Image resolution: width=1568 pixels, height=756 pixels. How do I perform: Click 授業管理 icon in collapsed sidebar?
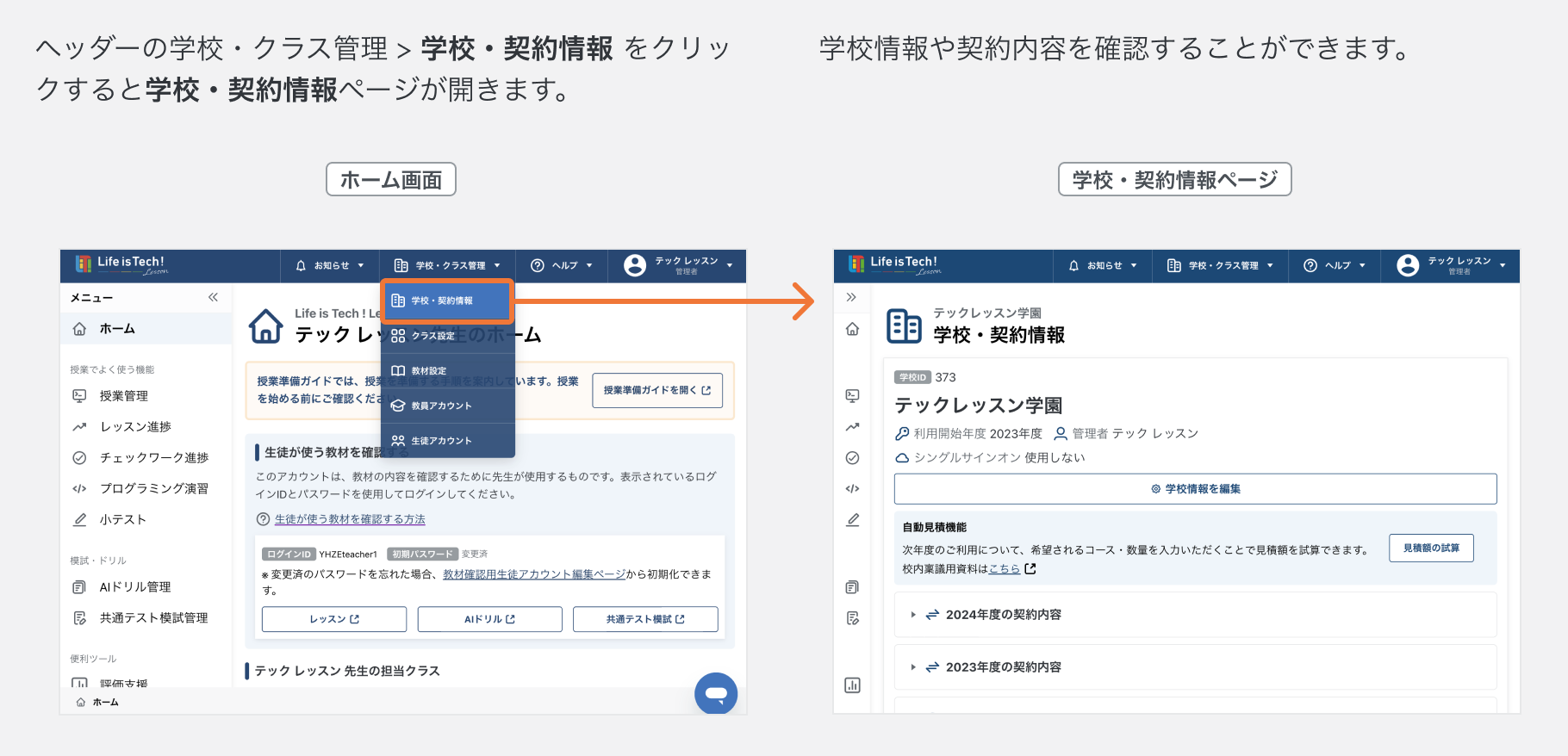click(852, 396)
